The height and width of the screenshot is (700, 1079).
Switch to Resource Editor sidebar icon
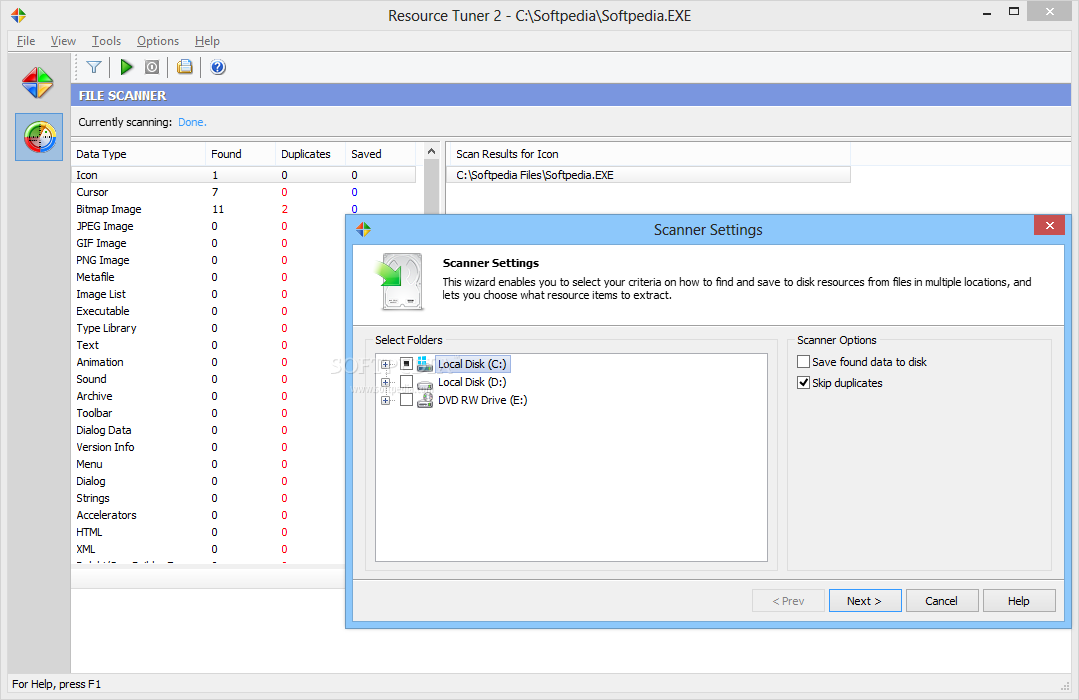38,83
